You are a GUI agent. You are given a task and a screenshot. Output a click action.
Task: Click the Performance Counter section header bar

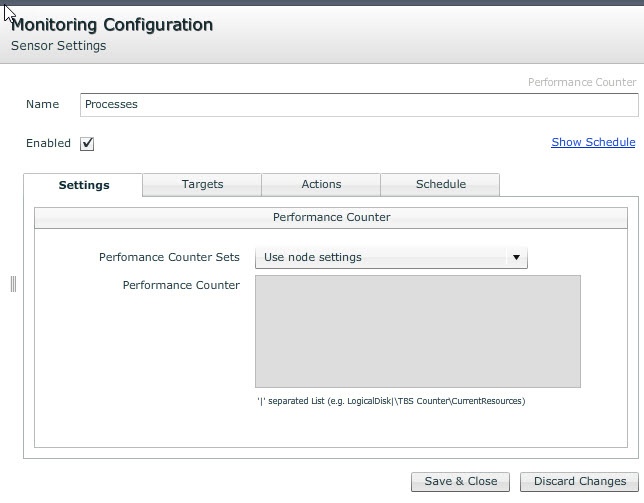click(x=331, y=217)
